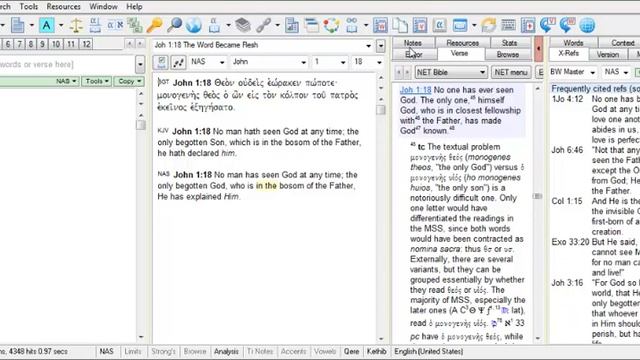640x360 pixels.
Task: Click the blue back arrow with V icon
Action: pos(547,25)
